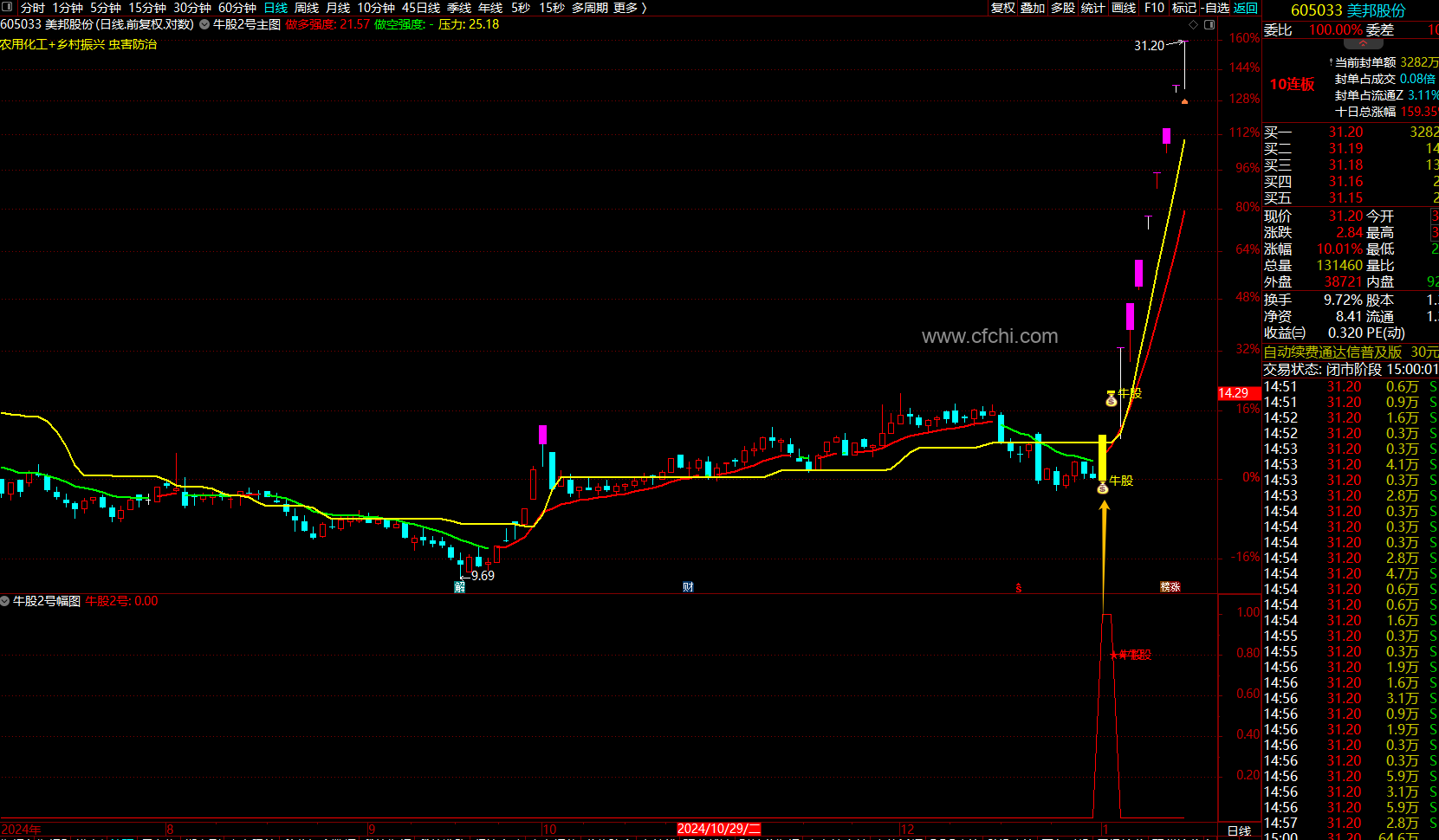Click the 自动续费通达信普及版 promotion link
Image resolution: width=1439 pixels, height=840 pixels.
tap(1332, 352)
